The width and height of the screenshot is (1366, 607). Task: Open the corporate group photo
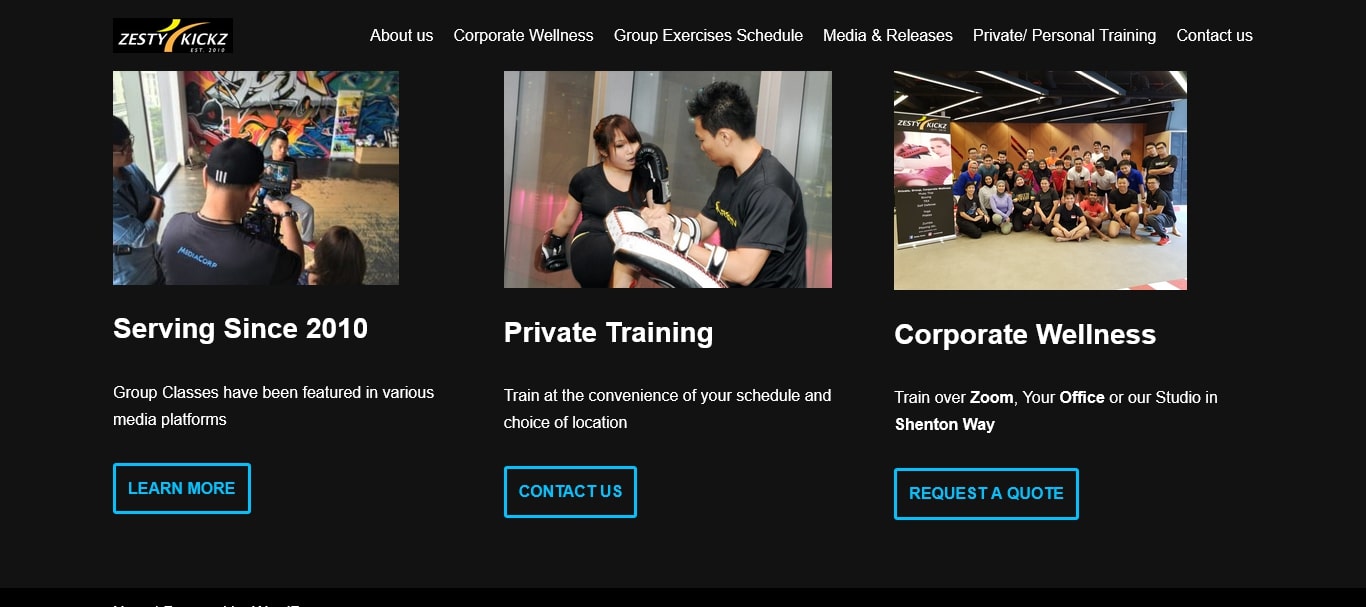coord(1040,180)
